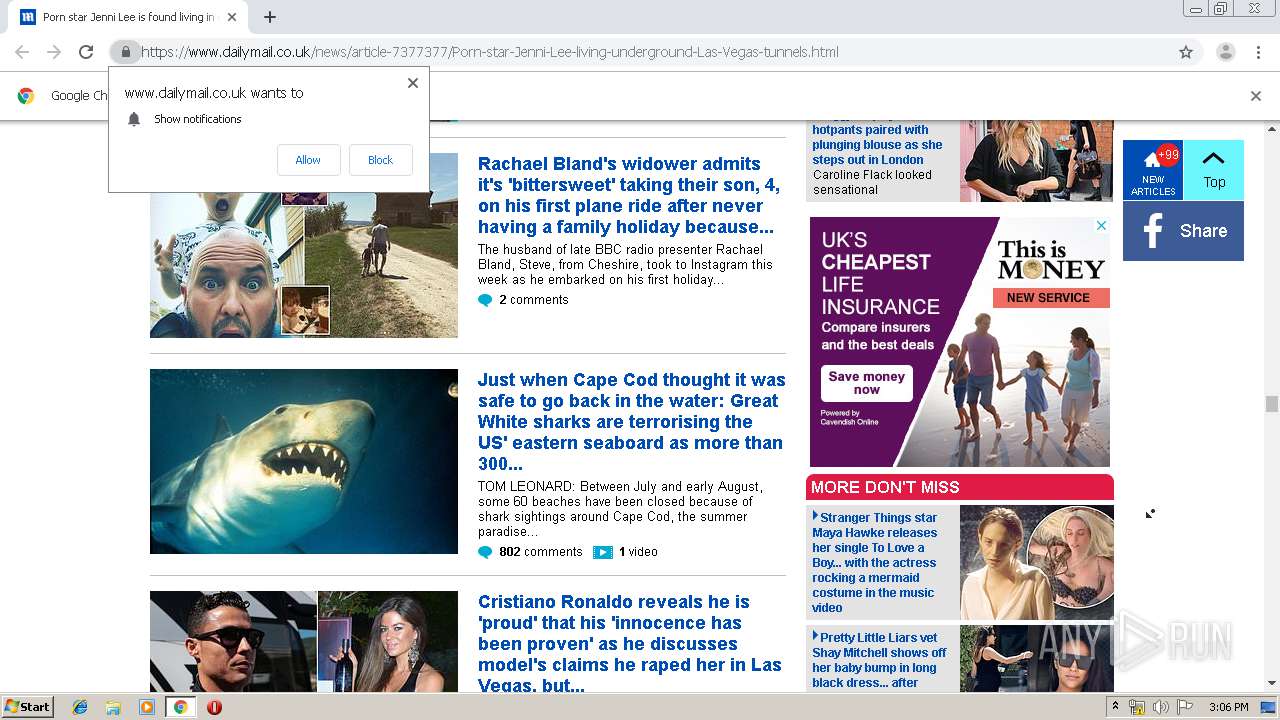Share the article on Facebook
The width and height of the screenshot is (1280, 720).
(1183, 231)
